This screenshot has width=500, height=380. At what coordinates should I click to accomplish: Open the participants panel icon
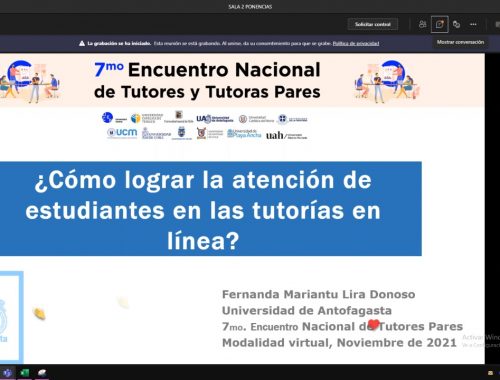[422, 24]
